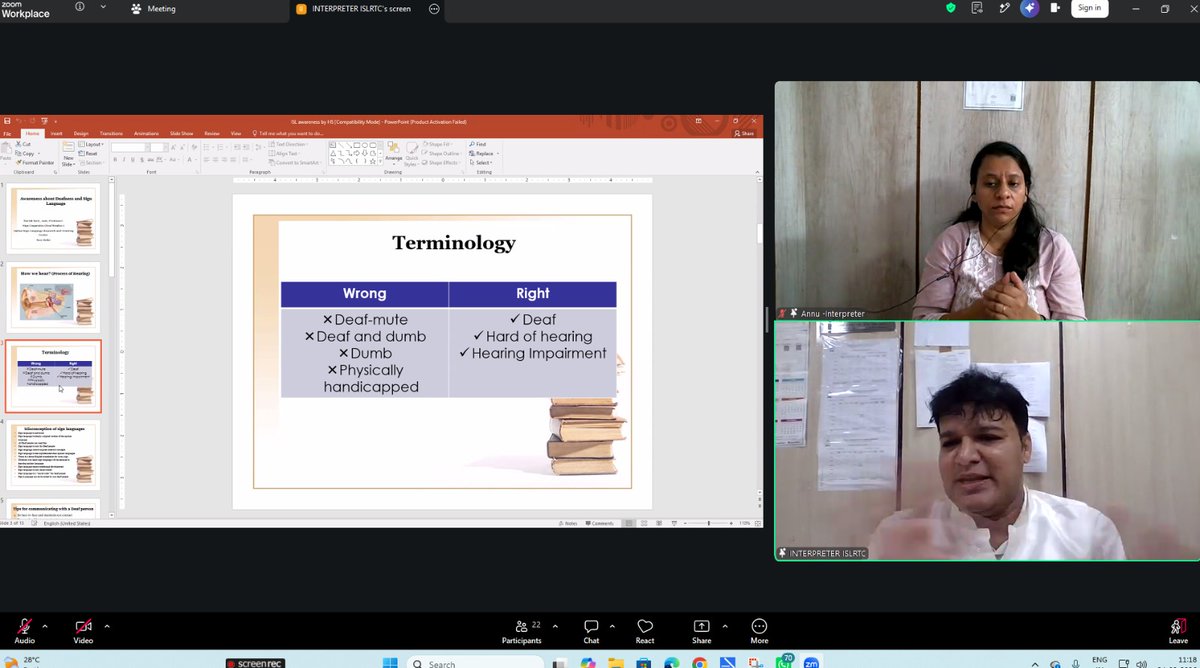Click the Deaf and dumb text
This screenshot has height=668, width=1200.
click(x=371, y=337)
